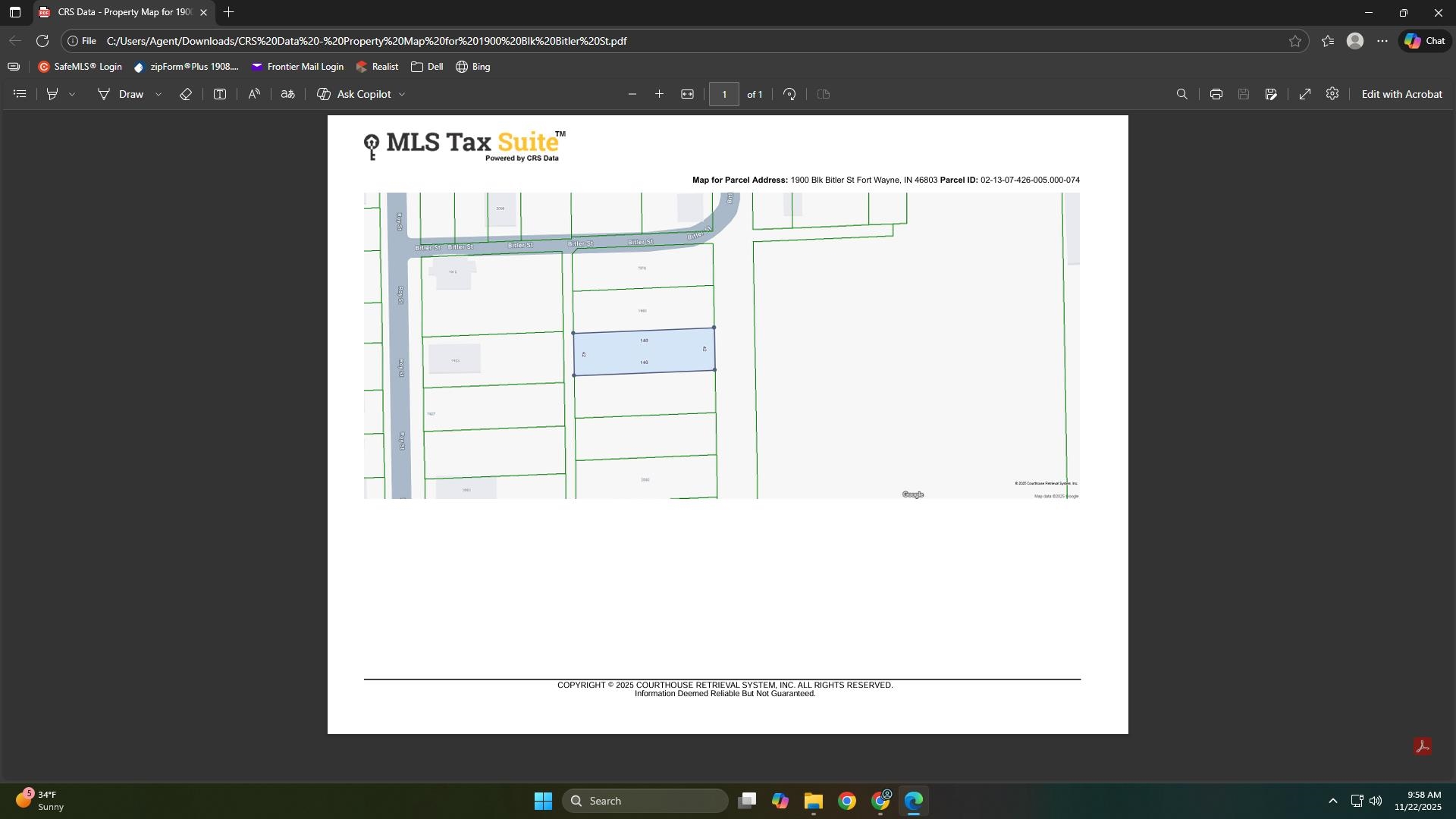This screenshot has width=1456, height=819.
Task: Expand the Draw options dropdown
Action: point(158,94)
